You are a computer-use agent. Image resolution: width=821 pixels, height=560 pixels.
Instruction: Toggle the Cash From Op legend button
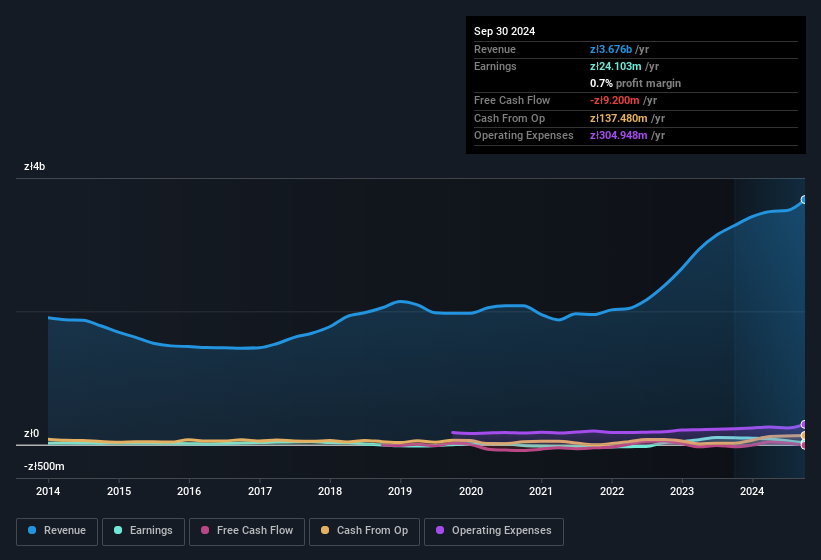point(364,531)
